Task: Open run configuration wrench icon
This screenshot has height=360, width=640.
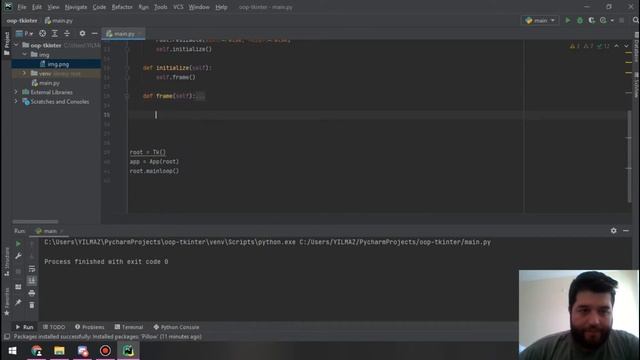Action: (18, 256)
